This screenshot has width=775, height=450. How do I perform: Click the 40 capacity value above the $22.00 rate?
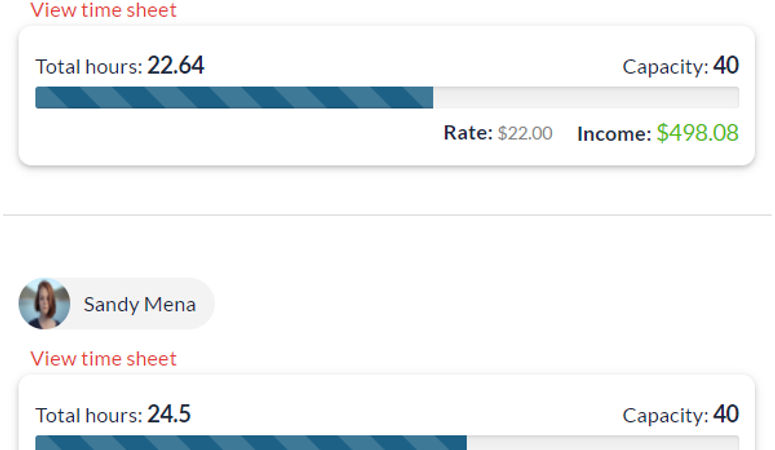coord(726,65)
